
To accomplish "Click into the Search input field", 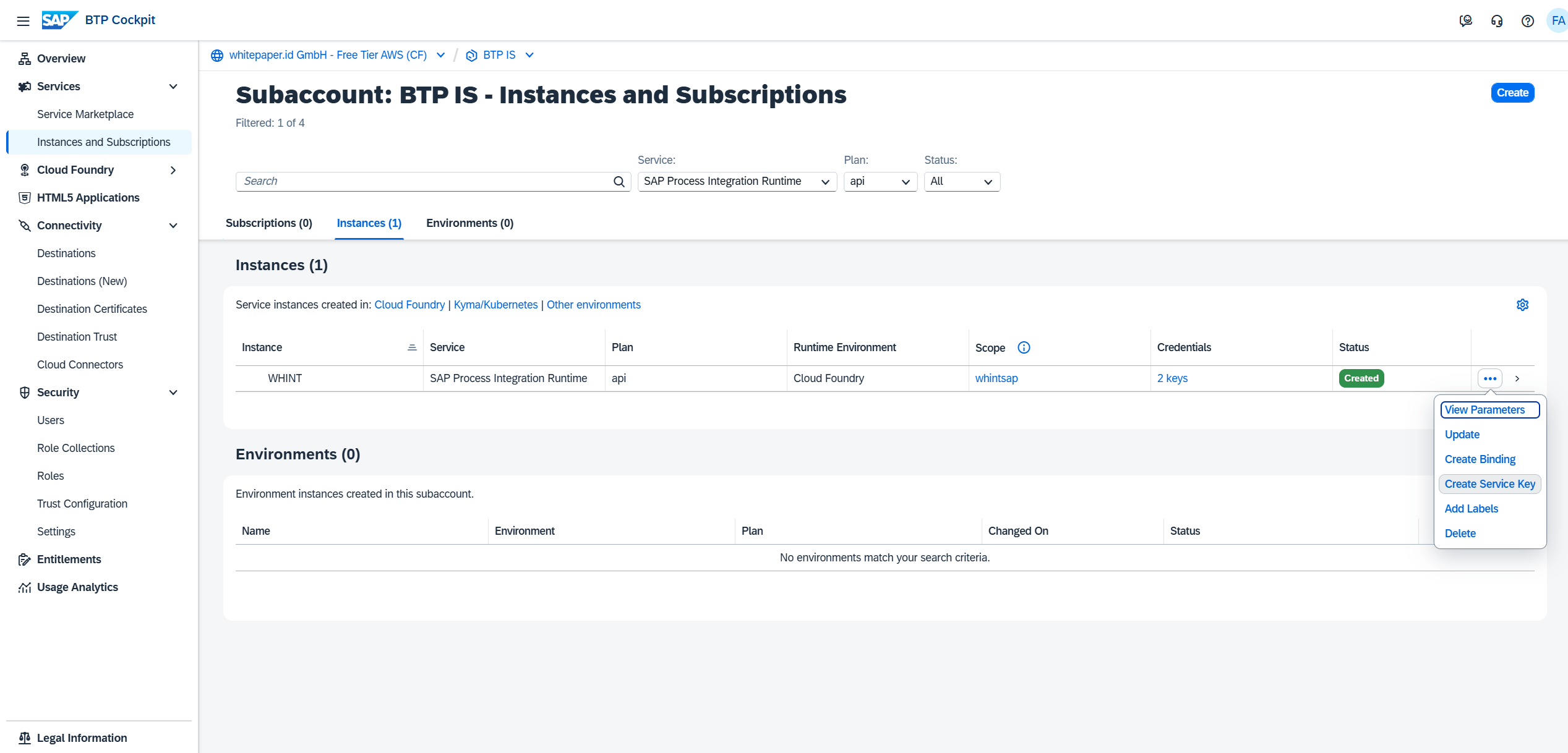I will 424,182.
